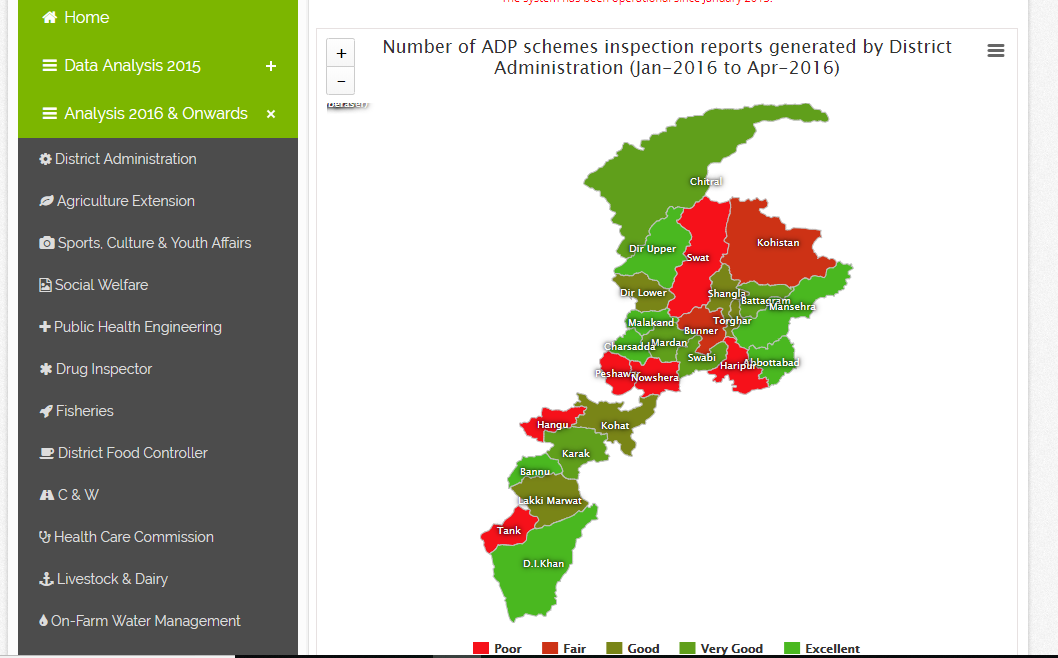Open the Health Care Commission menu item
The image size is (1058, 658).
coord(133,537)
